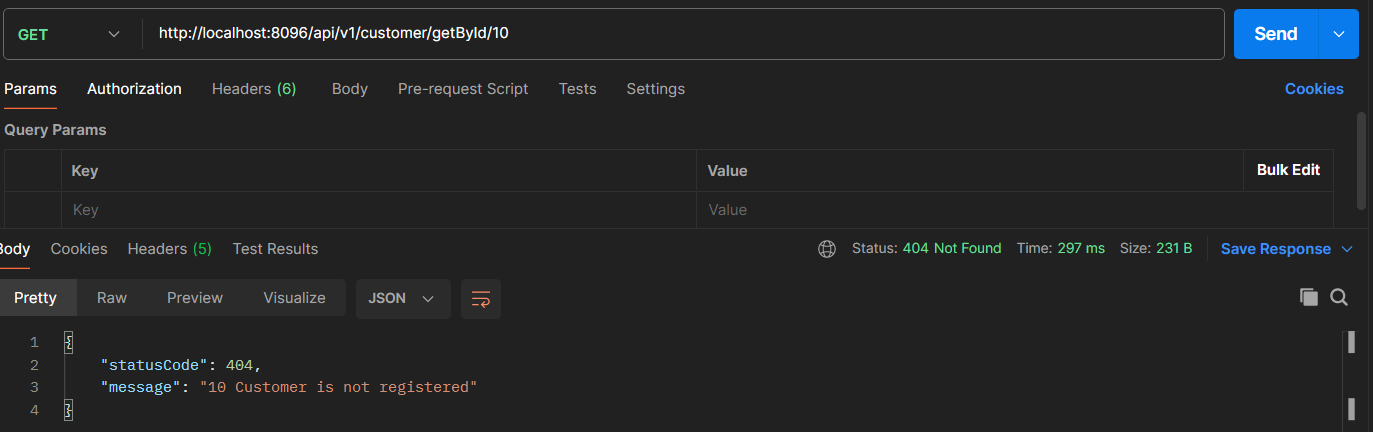Expand the Send button options arrow
1373x432 pixels.
pyautogui.click(x=1339, y=34)
